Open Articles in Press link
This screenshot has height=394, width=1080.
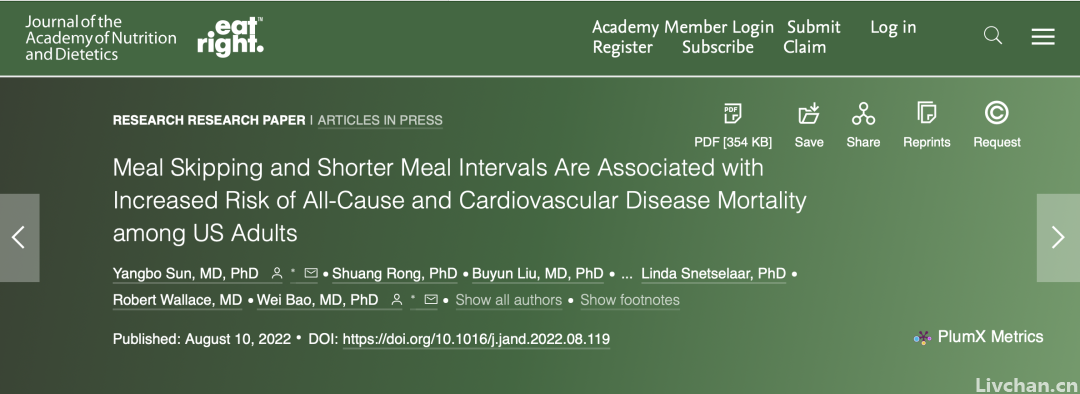(380, 120)
